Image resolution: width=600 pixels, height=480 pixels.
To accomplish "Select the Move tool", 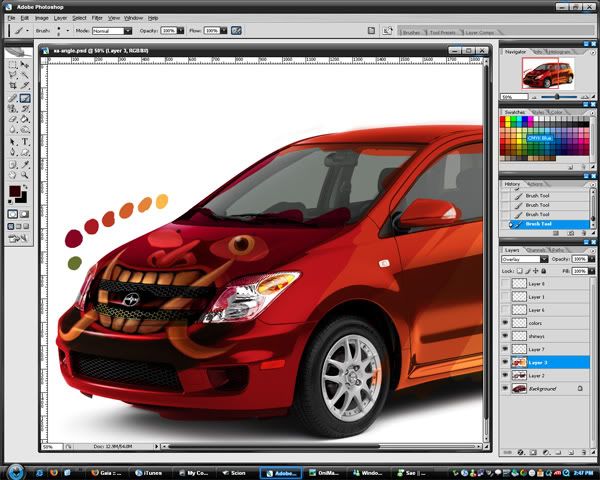I will pos(25,65).
